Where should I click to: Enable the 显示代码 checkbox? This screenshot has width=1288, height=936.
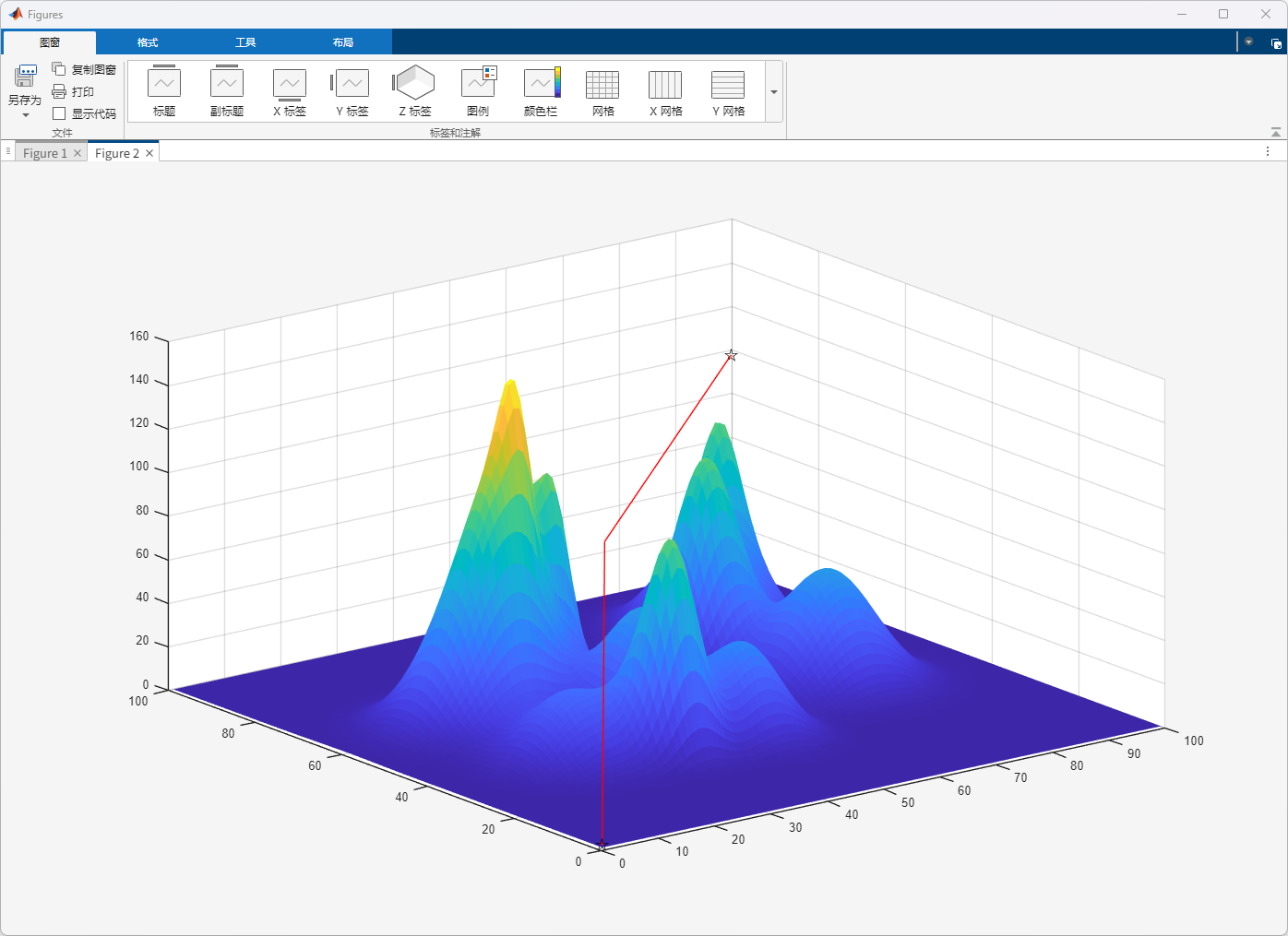coord(59,113)
